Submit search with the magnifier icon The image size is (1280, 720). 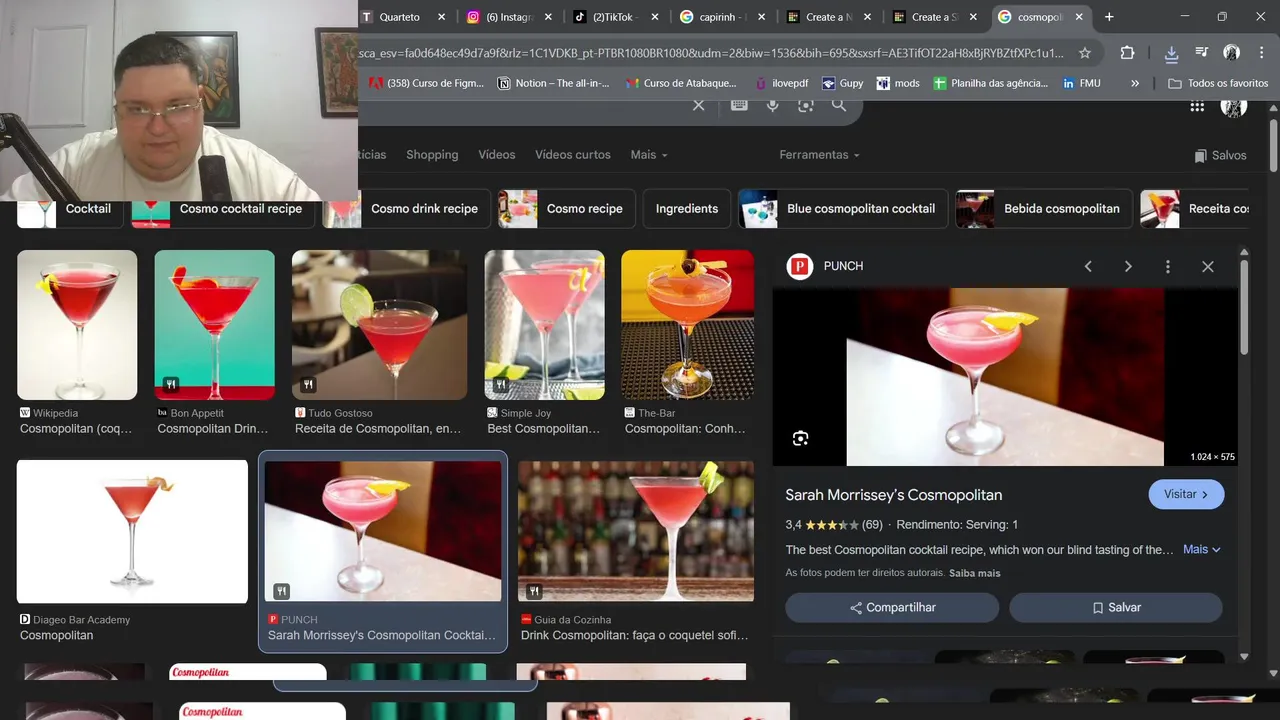[839, 105]
